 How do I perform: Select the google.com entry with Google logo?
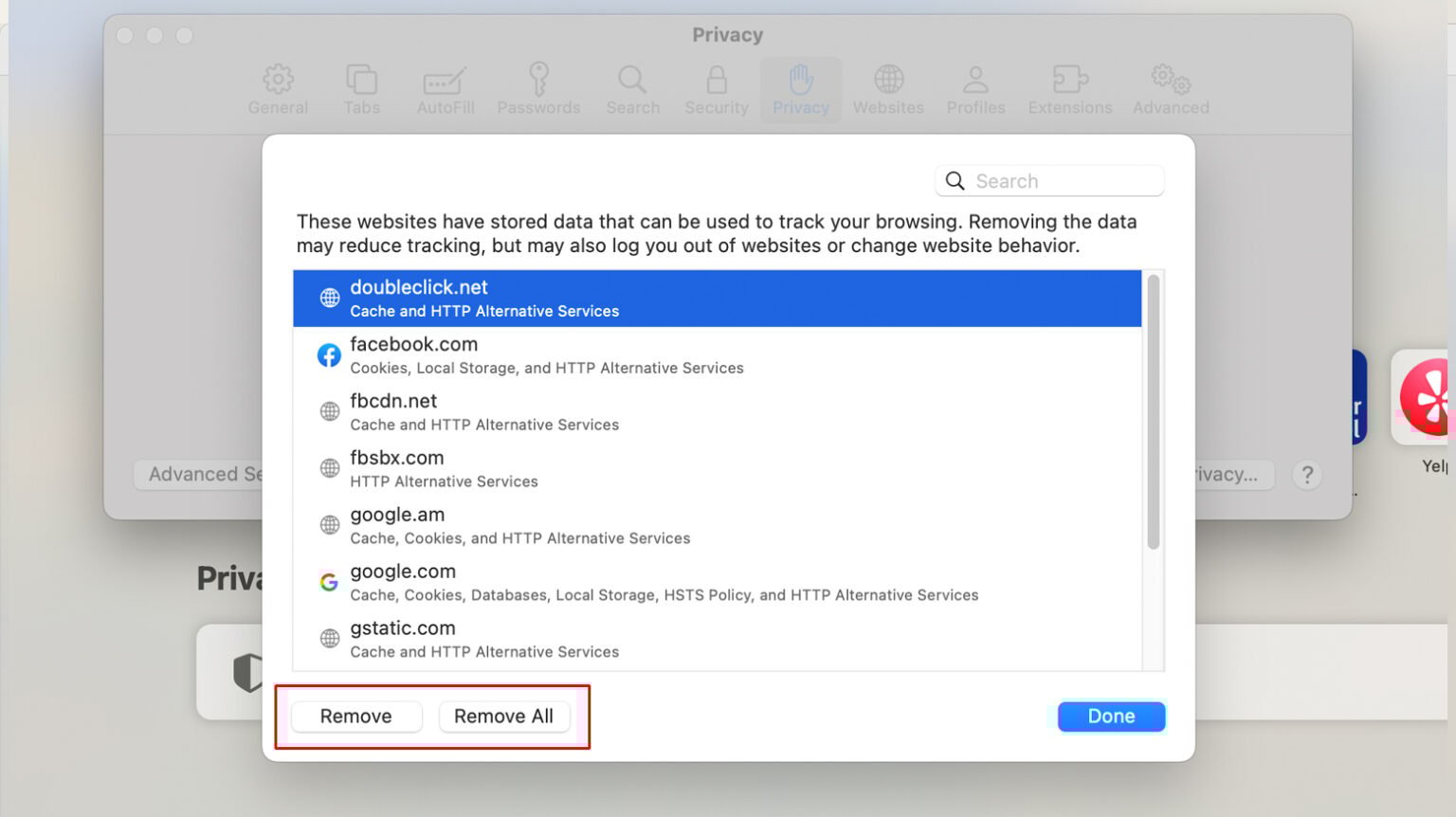point(403,581)
